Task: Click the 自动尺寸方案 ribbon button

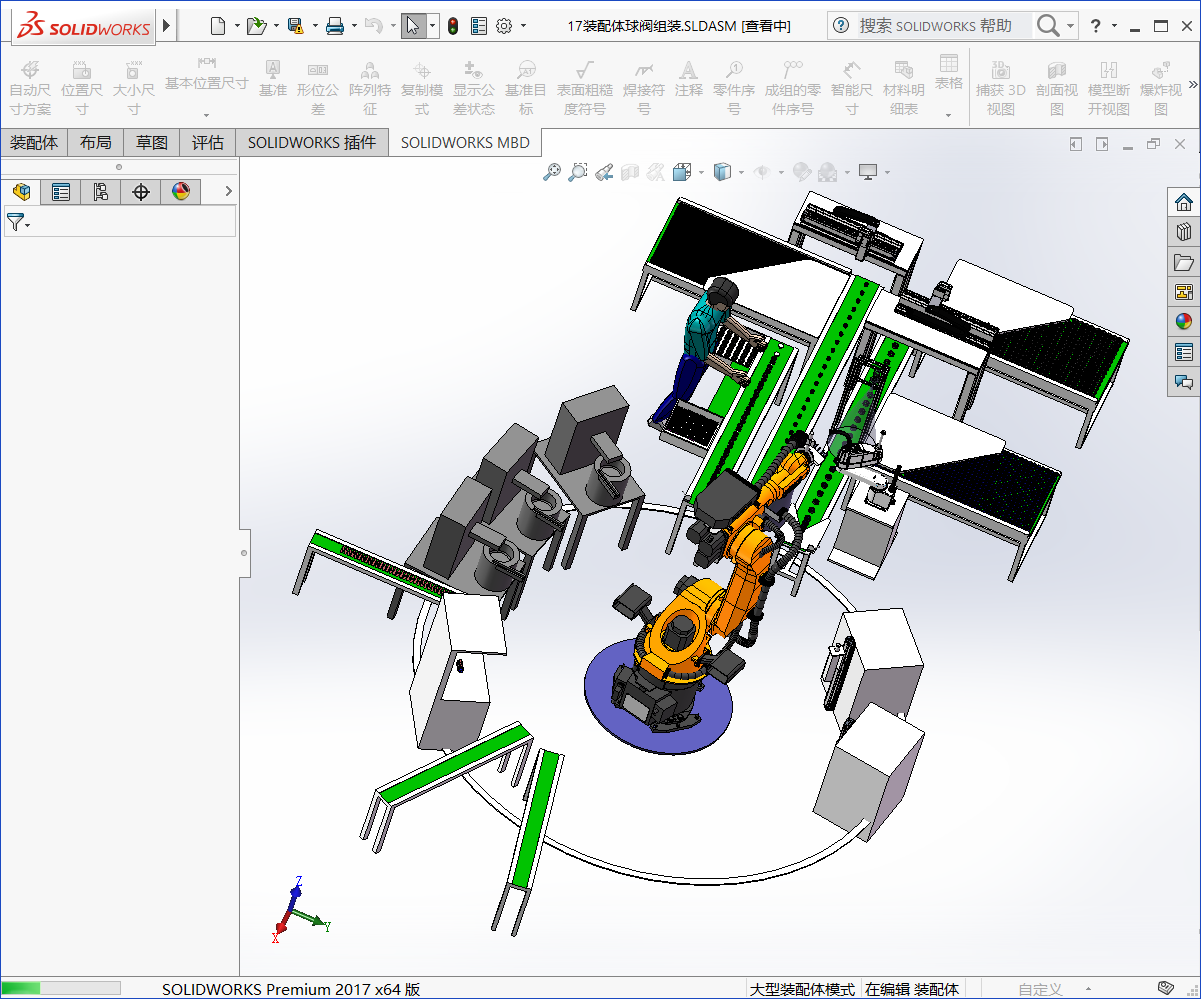Action: pyautogui.click(x=30, y=88)
